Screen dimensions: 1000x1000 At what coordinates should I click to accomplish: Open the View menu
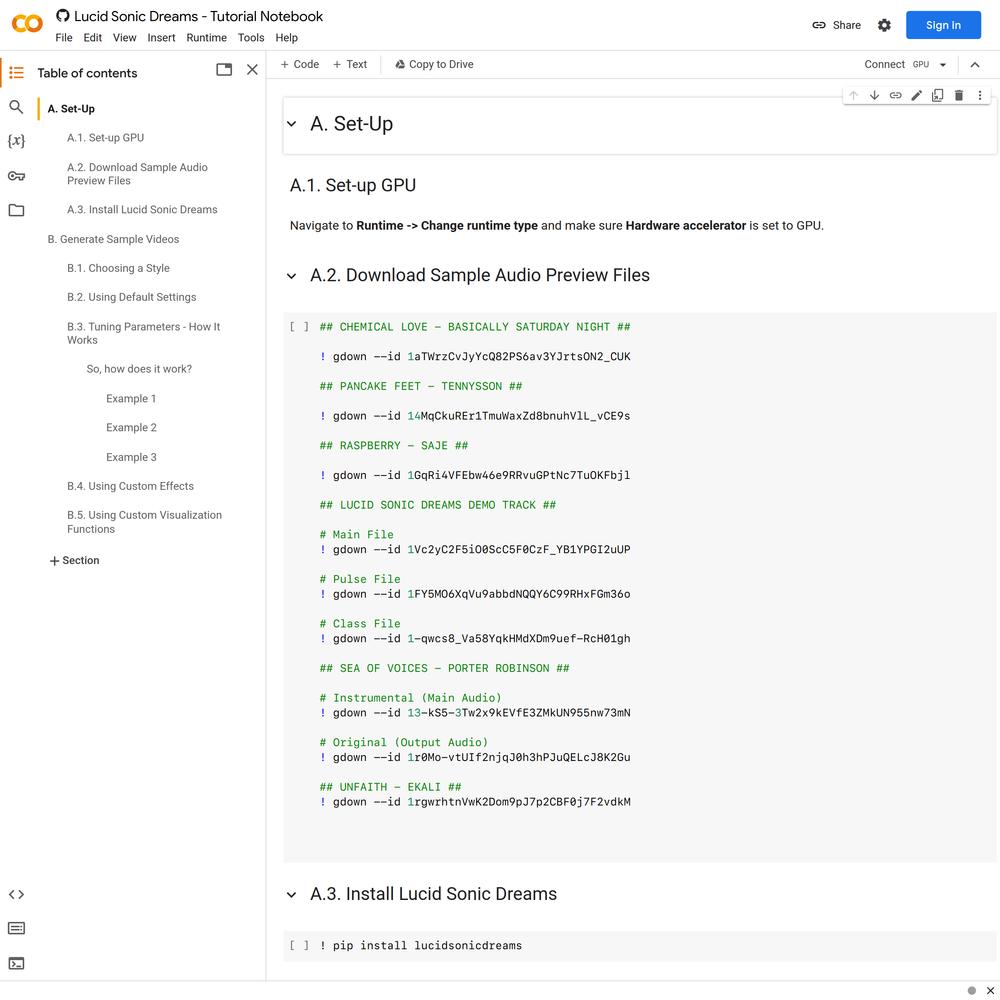[124, 38]
